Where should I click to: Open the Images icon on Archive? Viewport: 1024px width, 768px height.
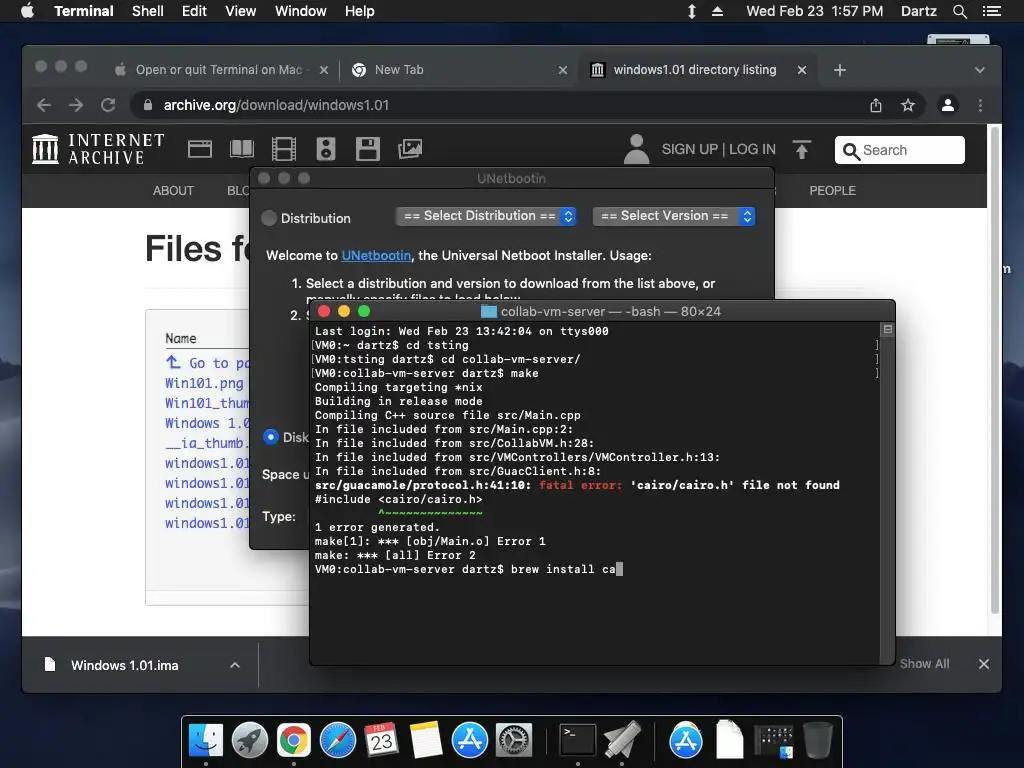tap(410, 149)
